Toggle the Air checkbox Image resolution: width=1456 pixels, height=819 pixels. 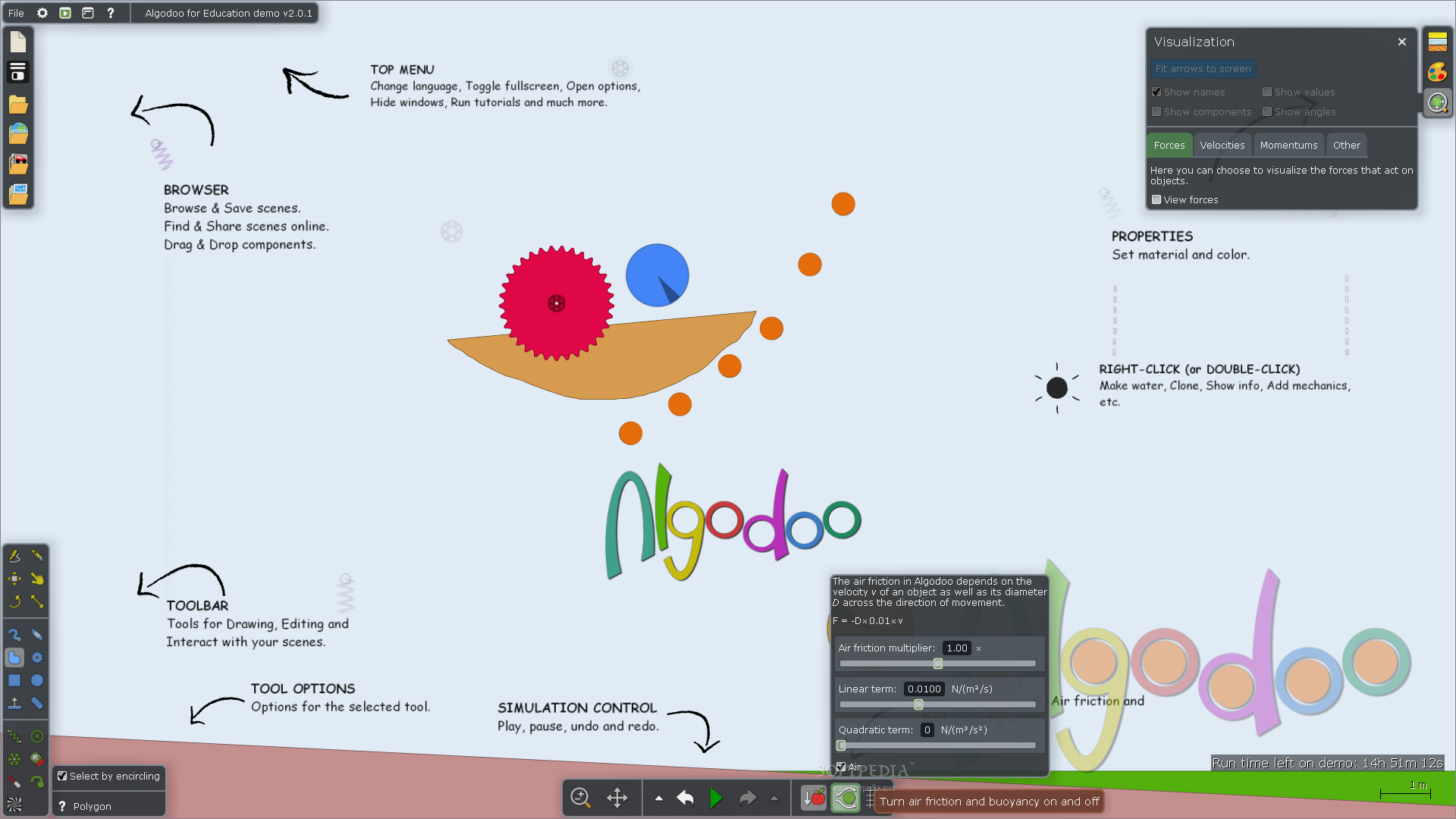point(841,767)
